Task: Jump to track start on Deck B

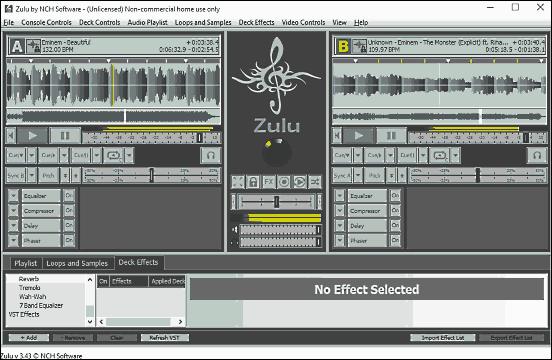Action: (337, 135)
